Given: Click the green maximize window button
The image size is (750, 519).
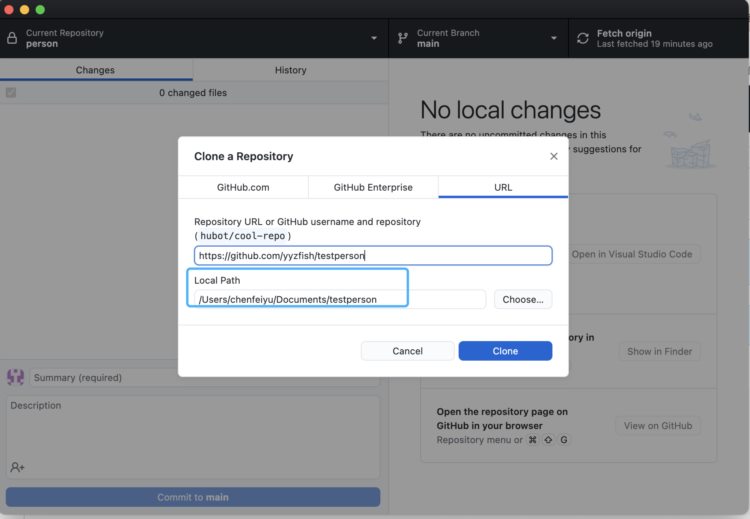Looking at the screenshot, I should click(x=40, y=9).
